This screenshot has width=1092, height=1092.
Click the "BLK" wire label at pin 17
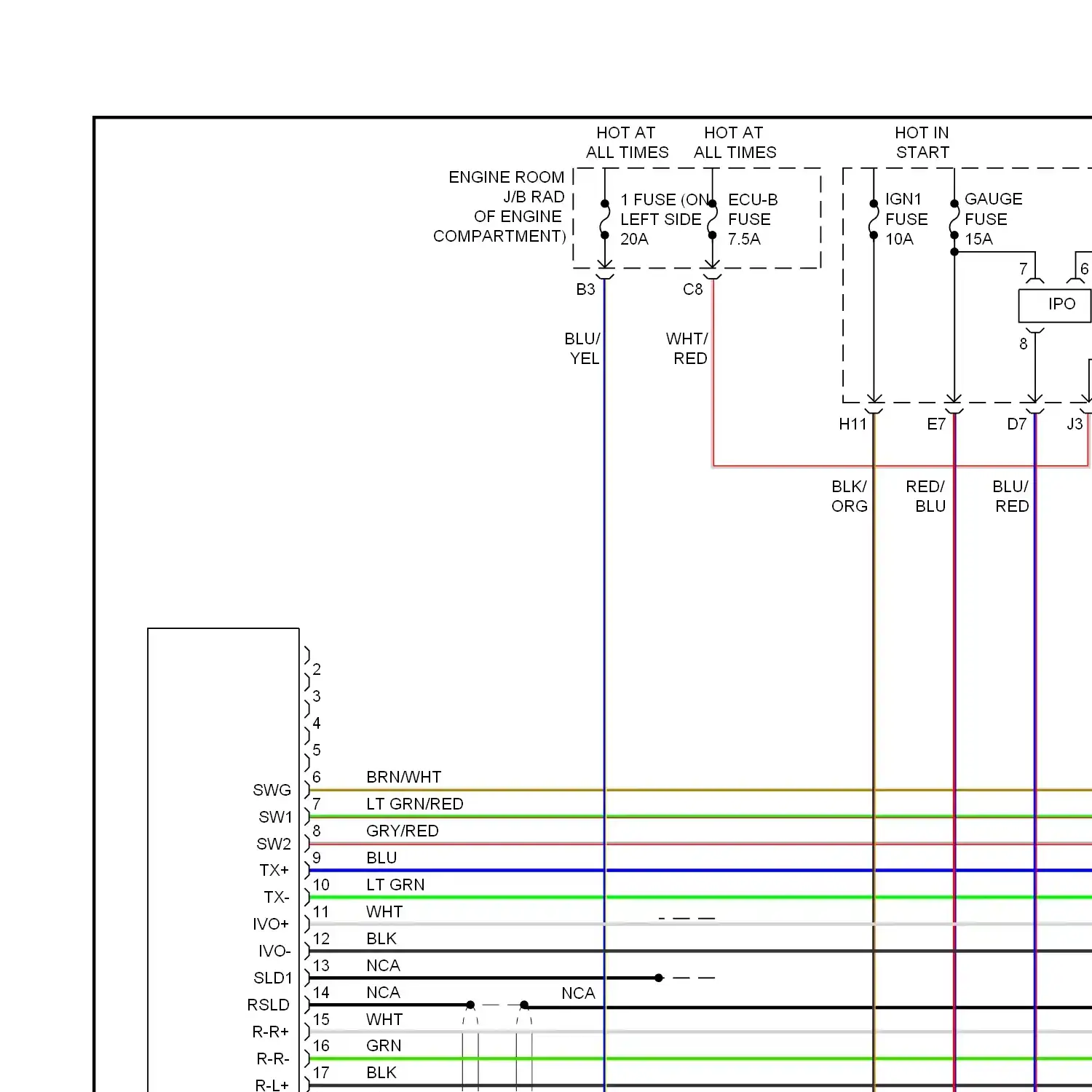[x=381, y=1073]
